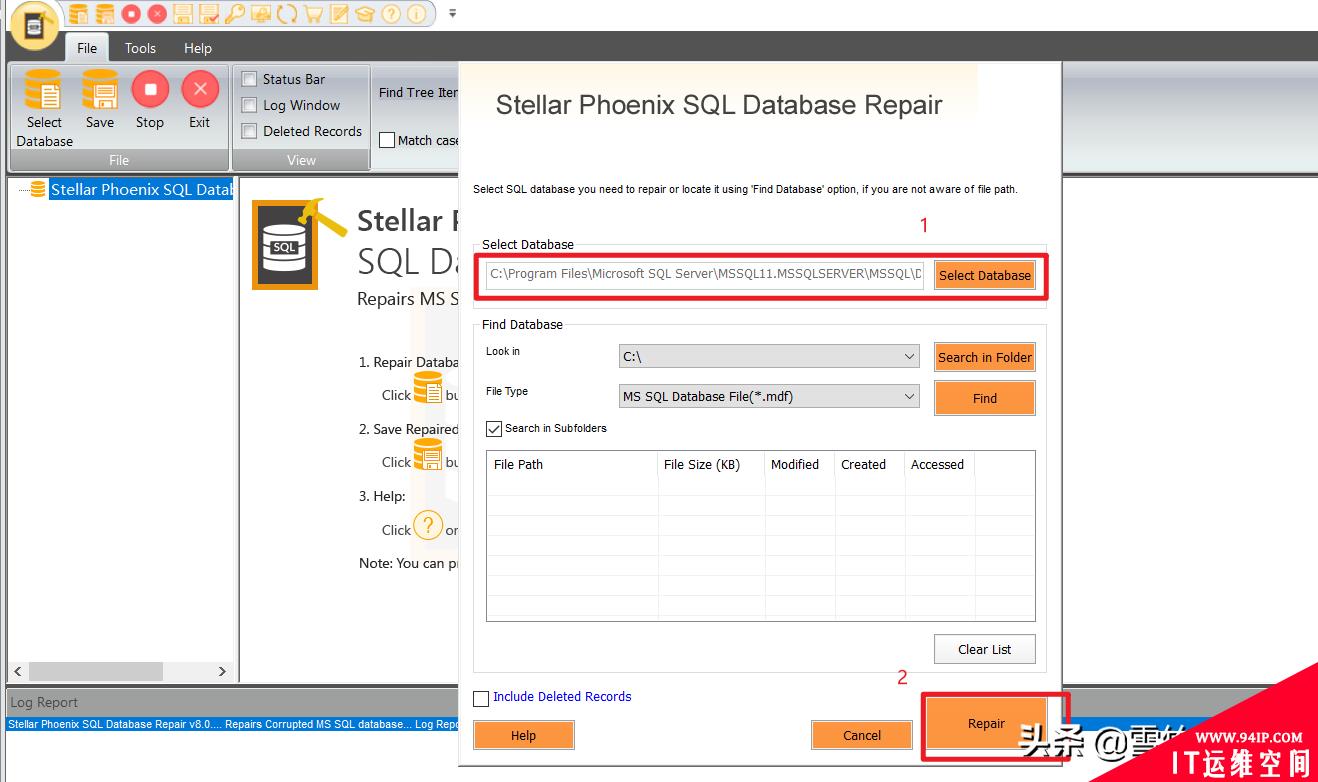The height and width of the screenshot is (782, 1318).
Task: Select Stellar Phoenix SQL Database tree item
Action: [x=141, y=189]
